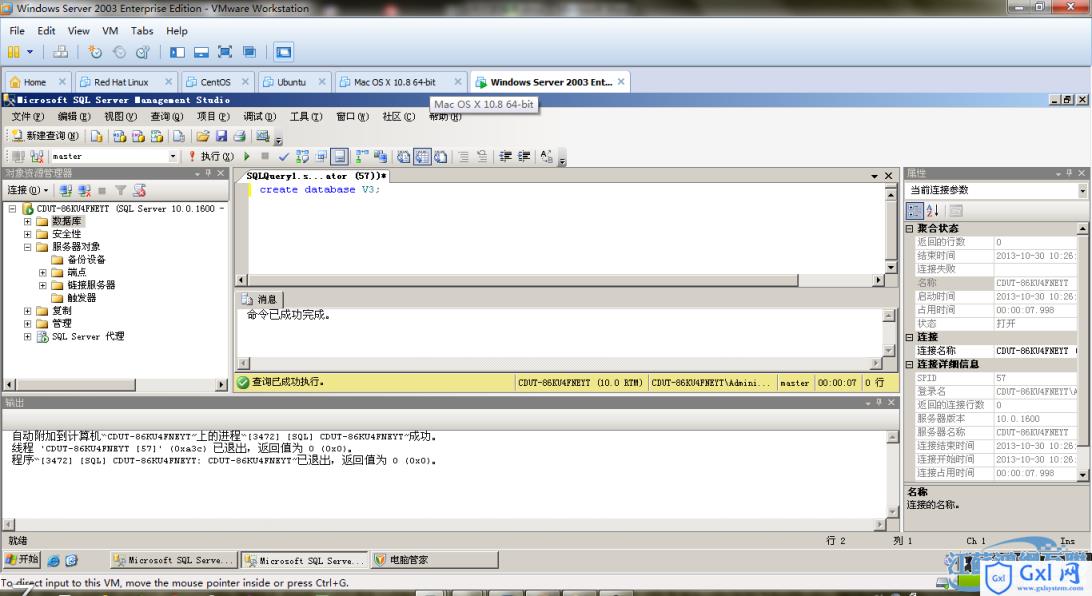Open the 连接 (Connect) dropdown in Object Explorer
Image resolution: width=1092 pixels, height=596 pixels.
click(x=28, y=190)
